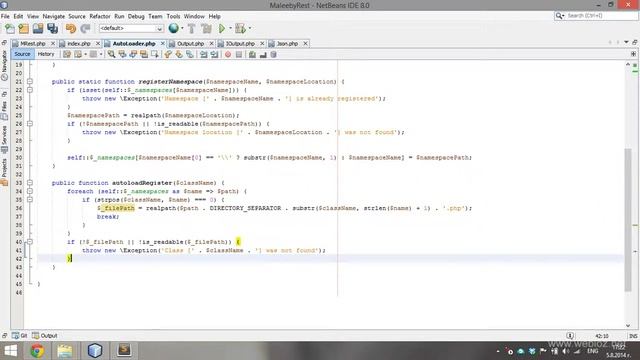Click Find Next Occurrence icon
Viewport: 640px width, 360px height.
(x=133, y=54)
